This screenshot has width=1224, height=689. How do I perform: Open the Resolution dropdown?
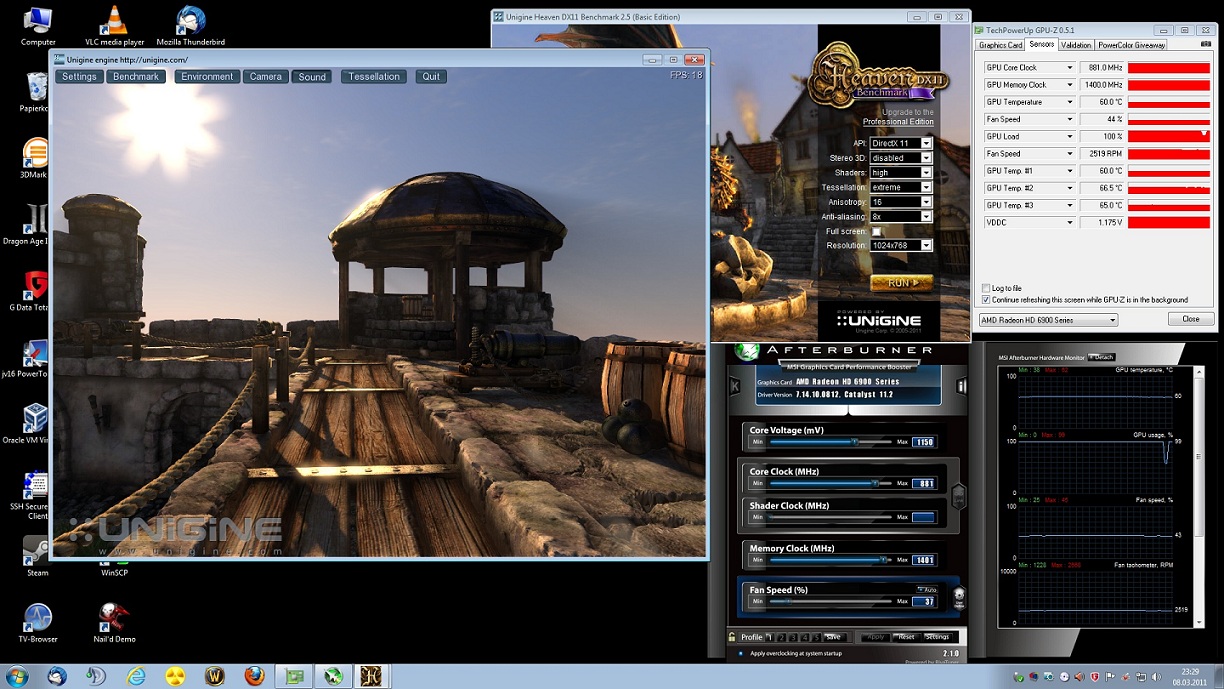[x=901, y=245]
